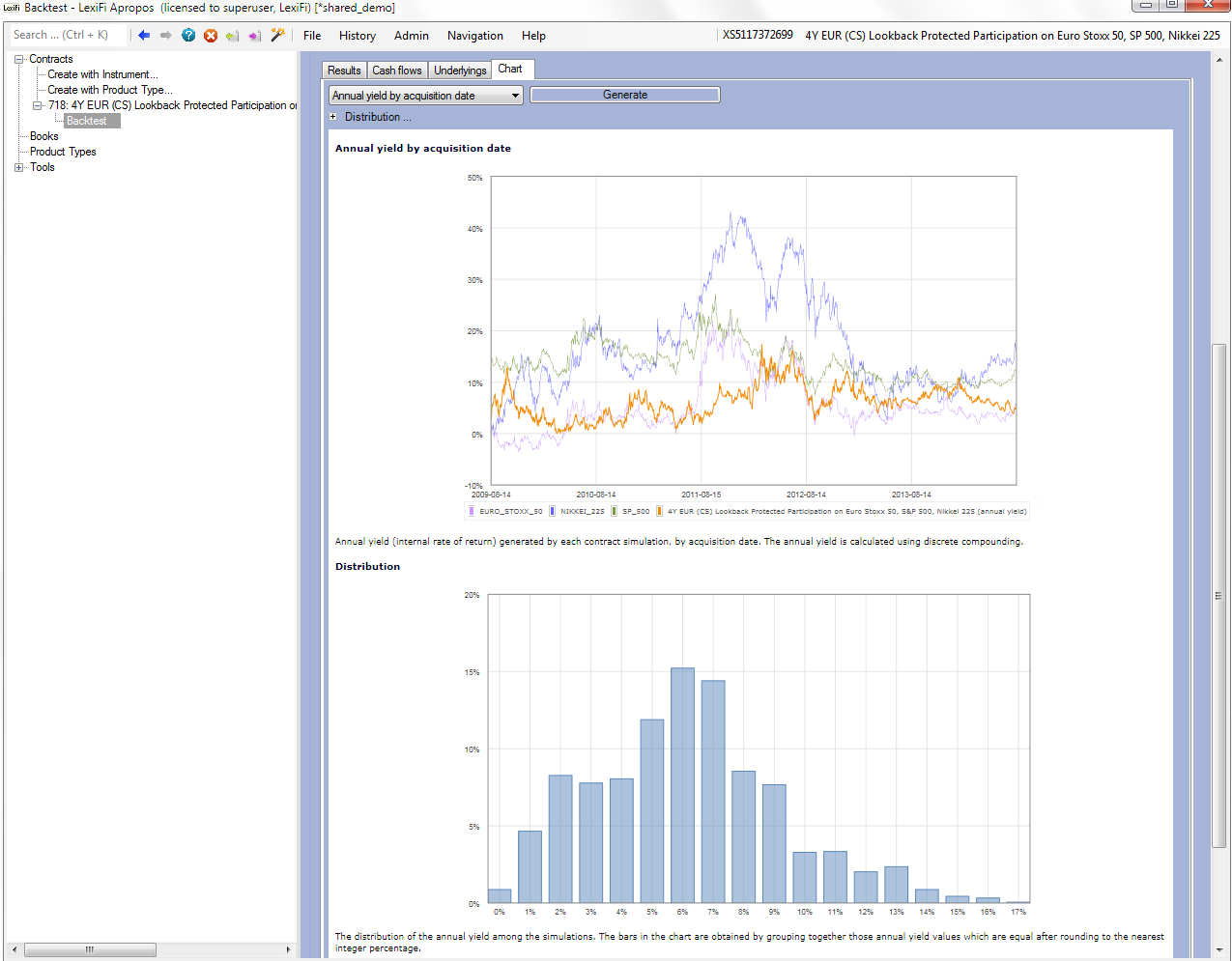Click the tree panel scroll left arrow
The width and height of the screenshot is (1232, 961).
(x=14, y=950)
